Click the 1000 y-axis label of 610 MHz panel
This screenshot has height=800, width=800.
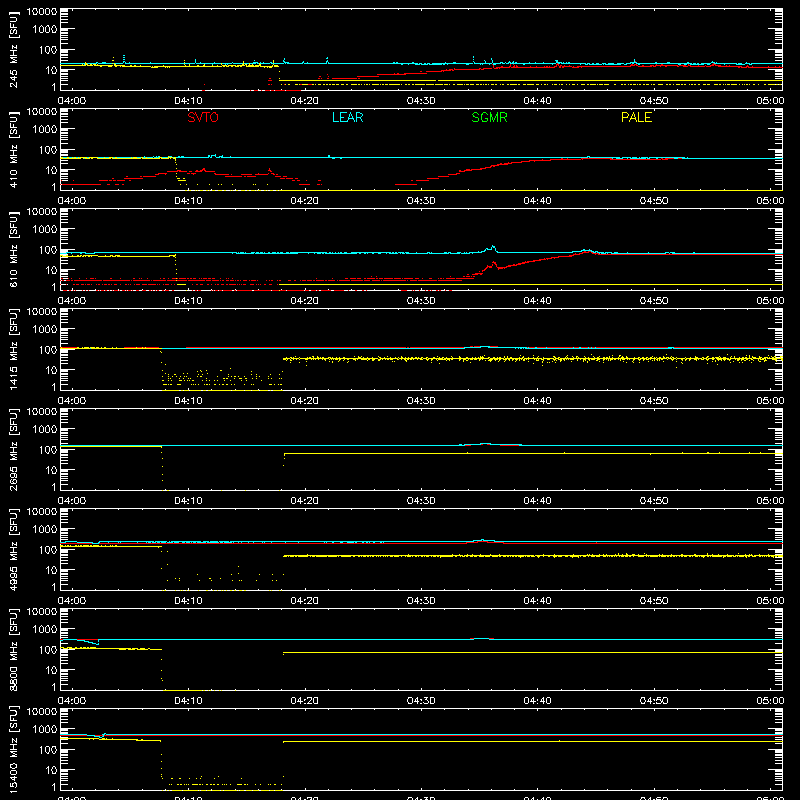point(45,229)
